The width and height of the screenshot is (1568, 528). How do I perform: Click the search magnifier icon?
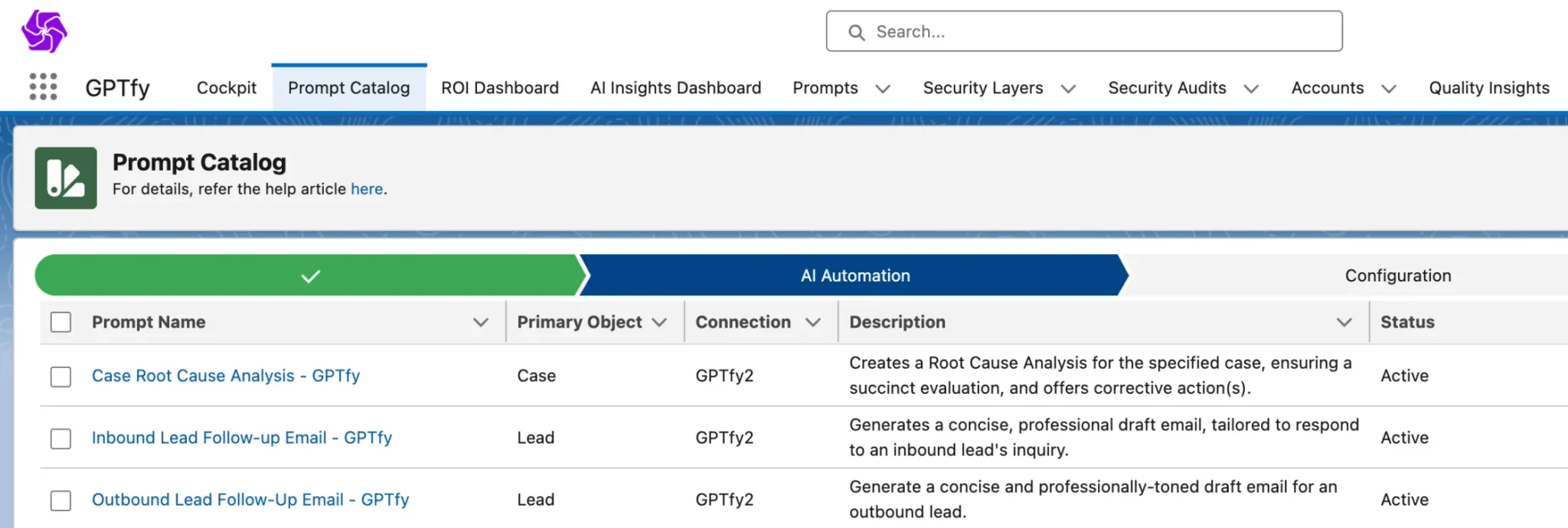857,32
